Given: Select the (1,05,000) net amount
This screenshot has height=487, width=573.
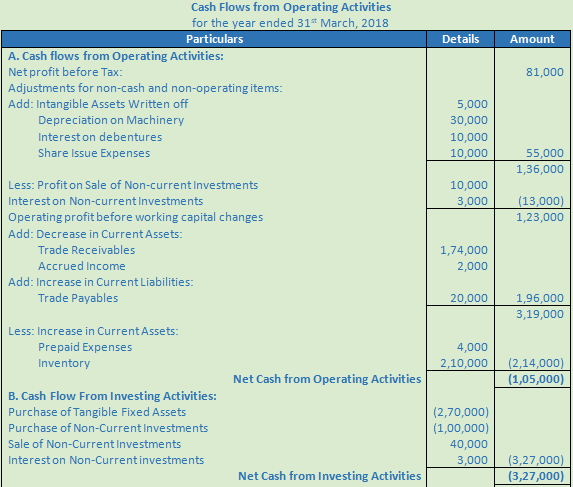Looking at the screenshot, I should [536, 379].
